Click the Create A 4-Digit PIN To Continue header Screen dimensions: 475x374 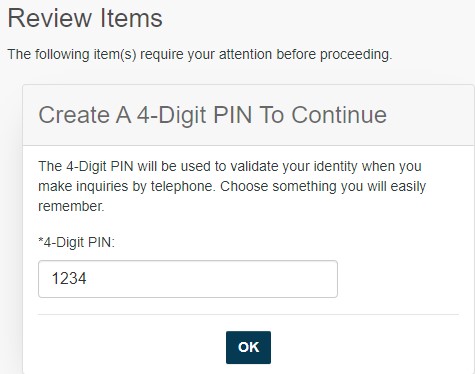pos(213,115)
